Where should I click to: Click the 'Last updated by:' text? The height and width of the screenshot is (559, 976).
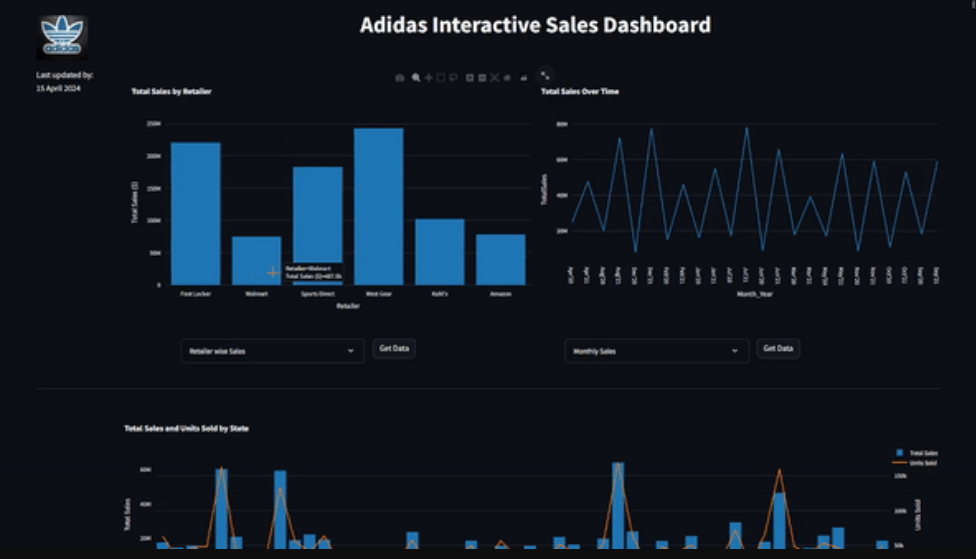(x=65, y=75)
